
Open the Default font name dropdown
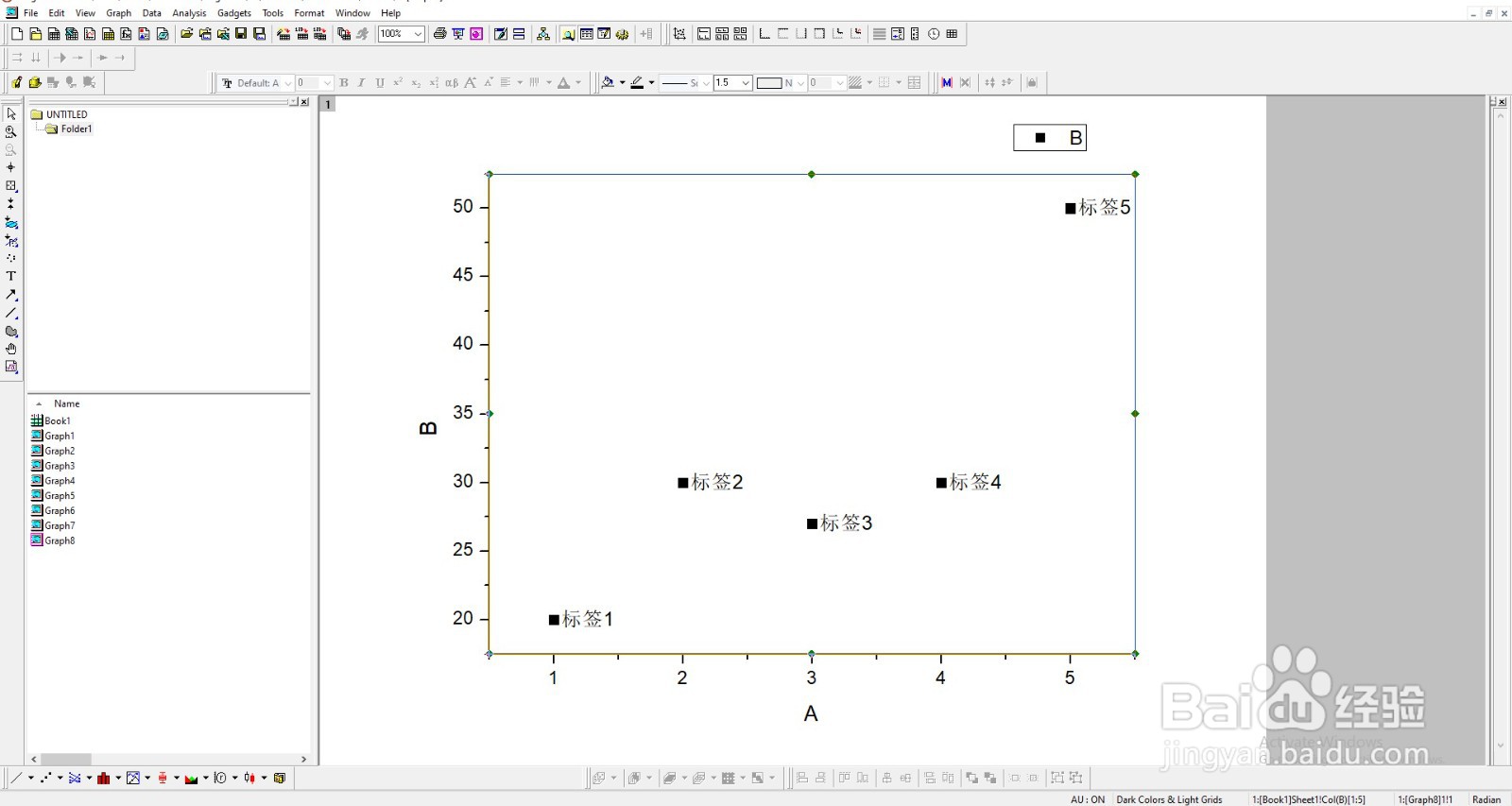click(288, 83)
